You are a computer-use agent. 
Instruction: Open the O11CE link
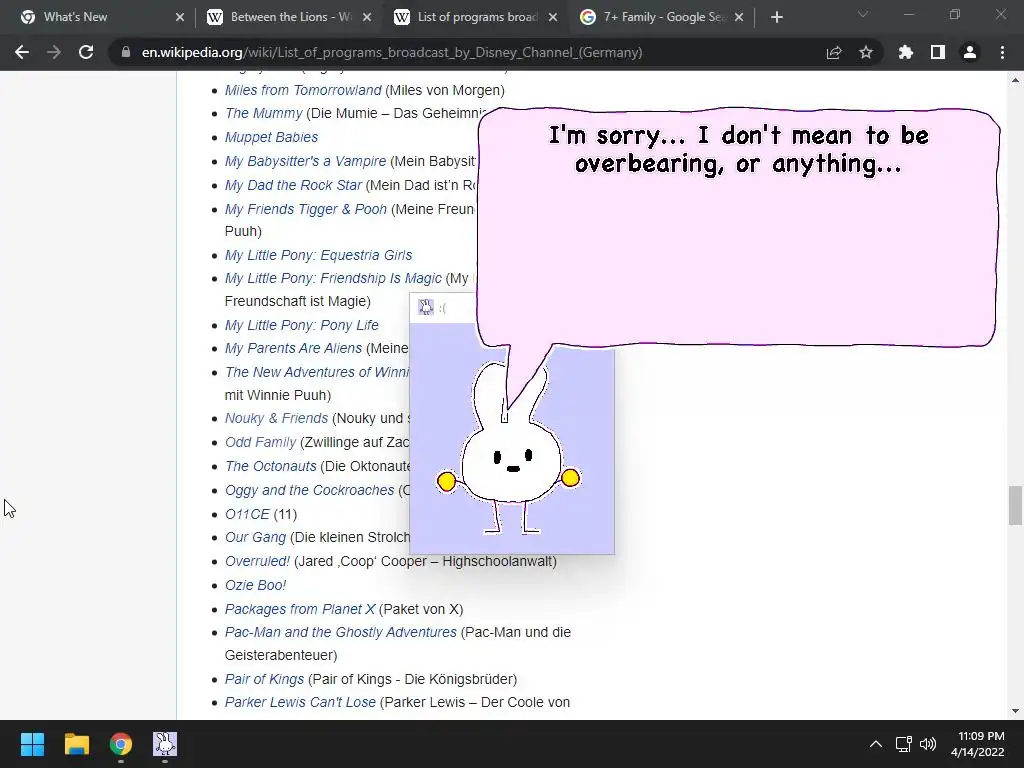click(x=247, y=515)
